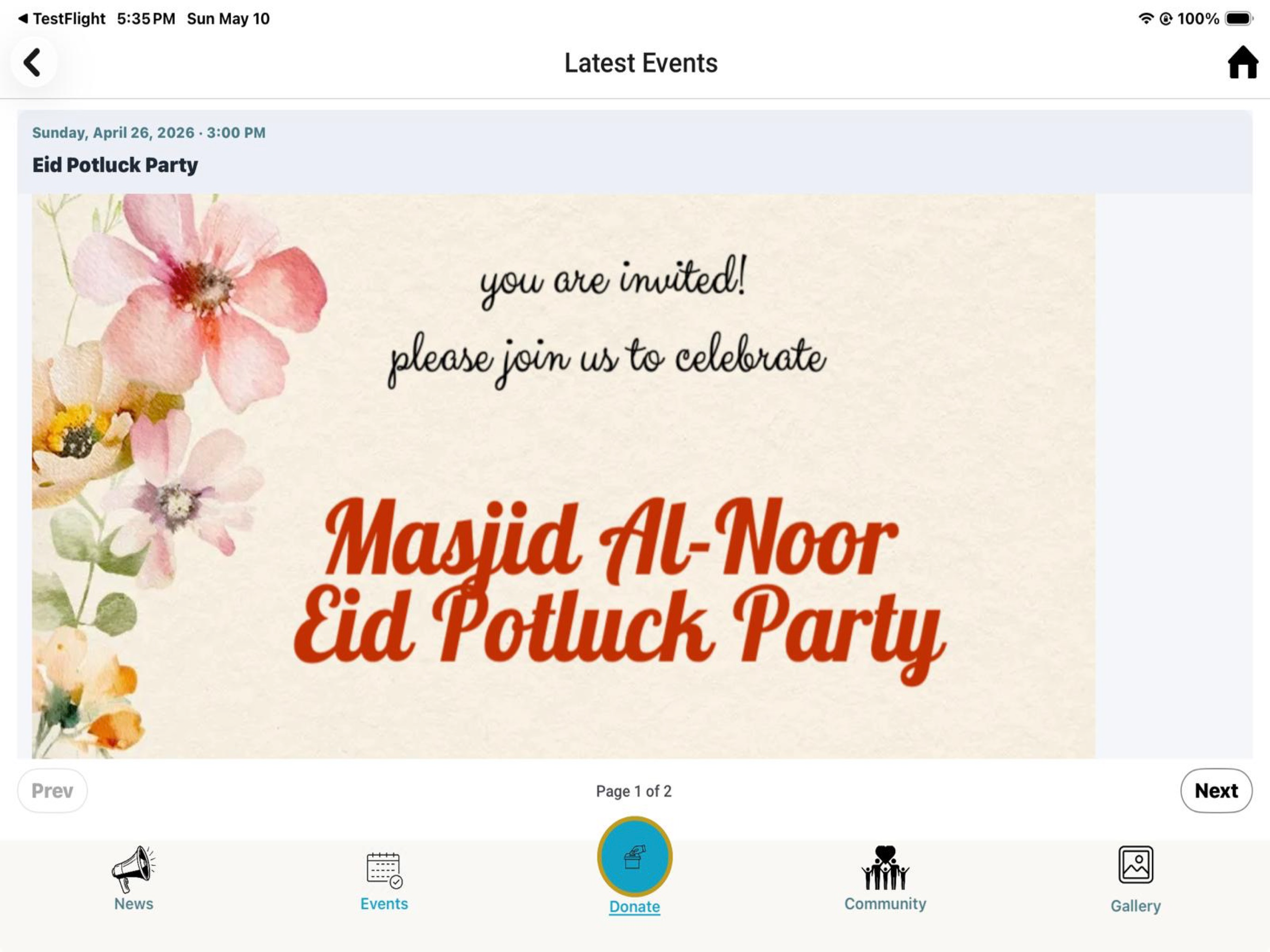The height and width of the screenshot is (952, 1270).
Task: Switch to the News tab label
Action: 133,903
